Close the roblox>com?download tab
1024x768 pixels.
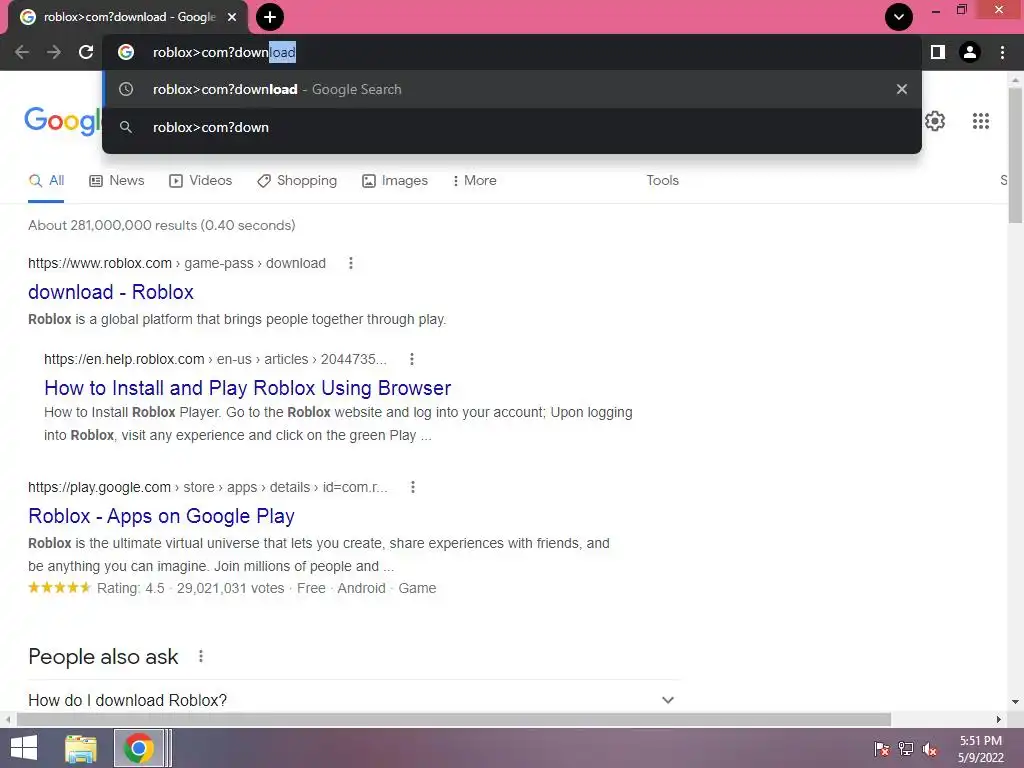(x=232, y=17)
